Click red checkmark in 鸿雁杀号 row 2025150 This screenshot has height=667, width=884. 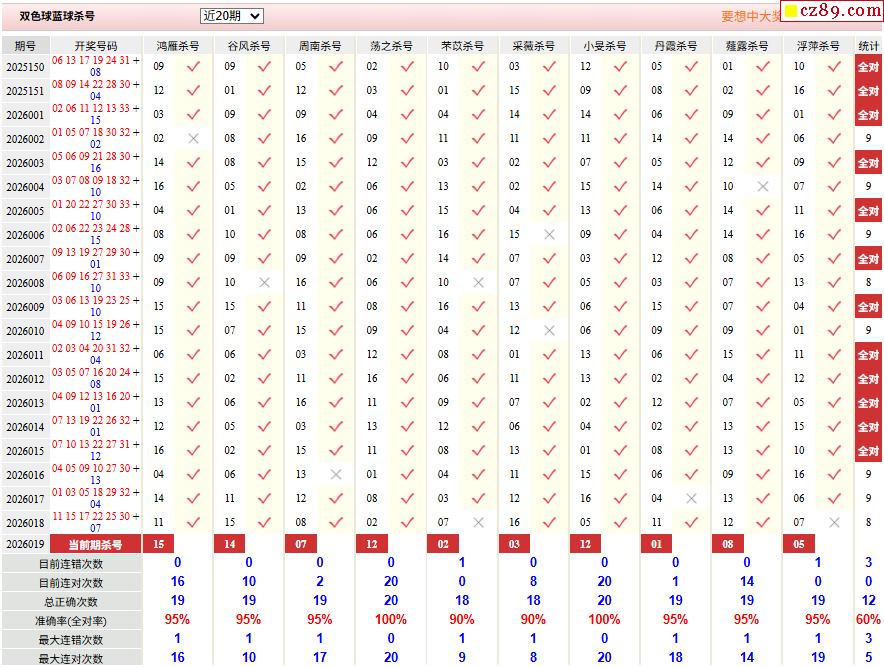click(193, 67)
